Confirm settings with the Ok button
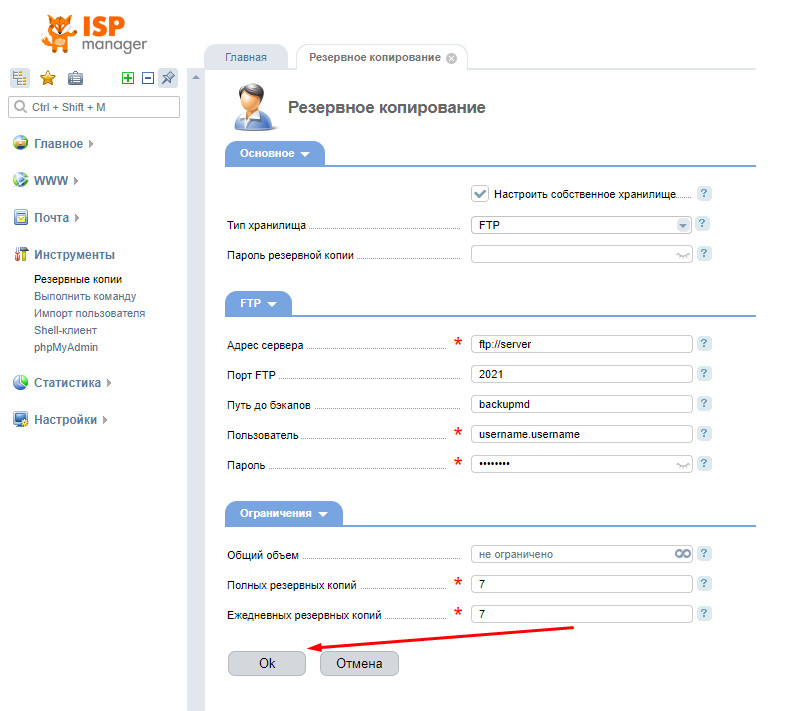 (267, 663)
